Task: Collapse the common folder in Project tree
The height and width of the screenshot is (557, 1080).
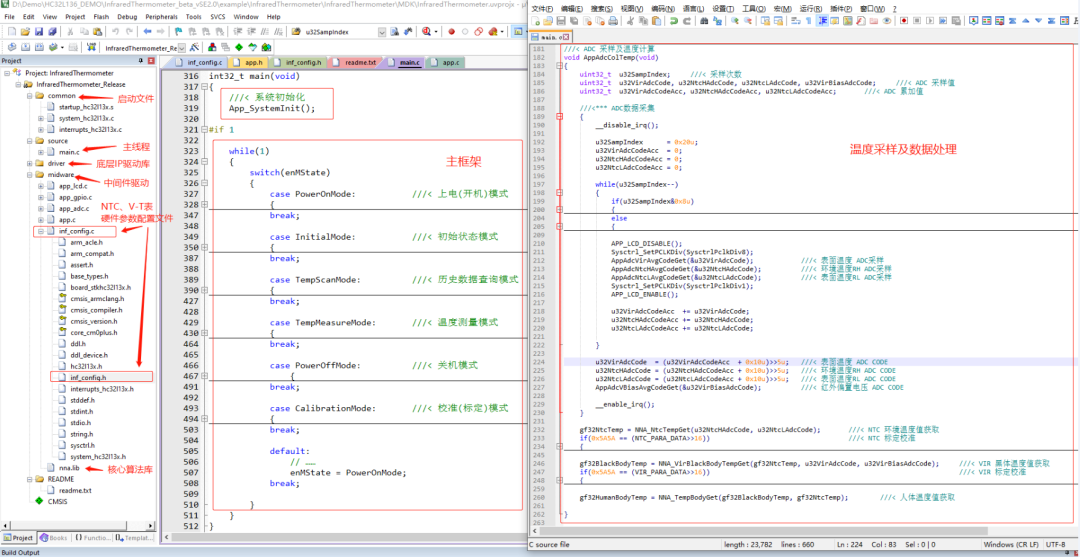Action: 30,96
